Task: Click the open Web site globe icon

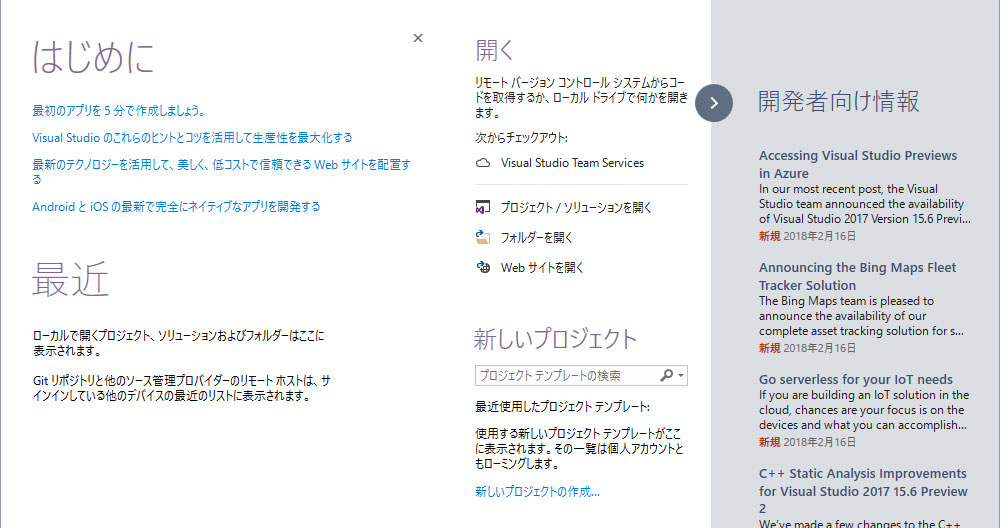Action: tap(483, 267)
